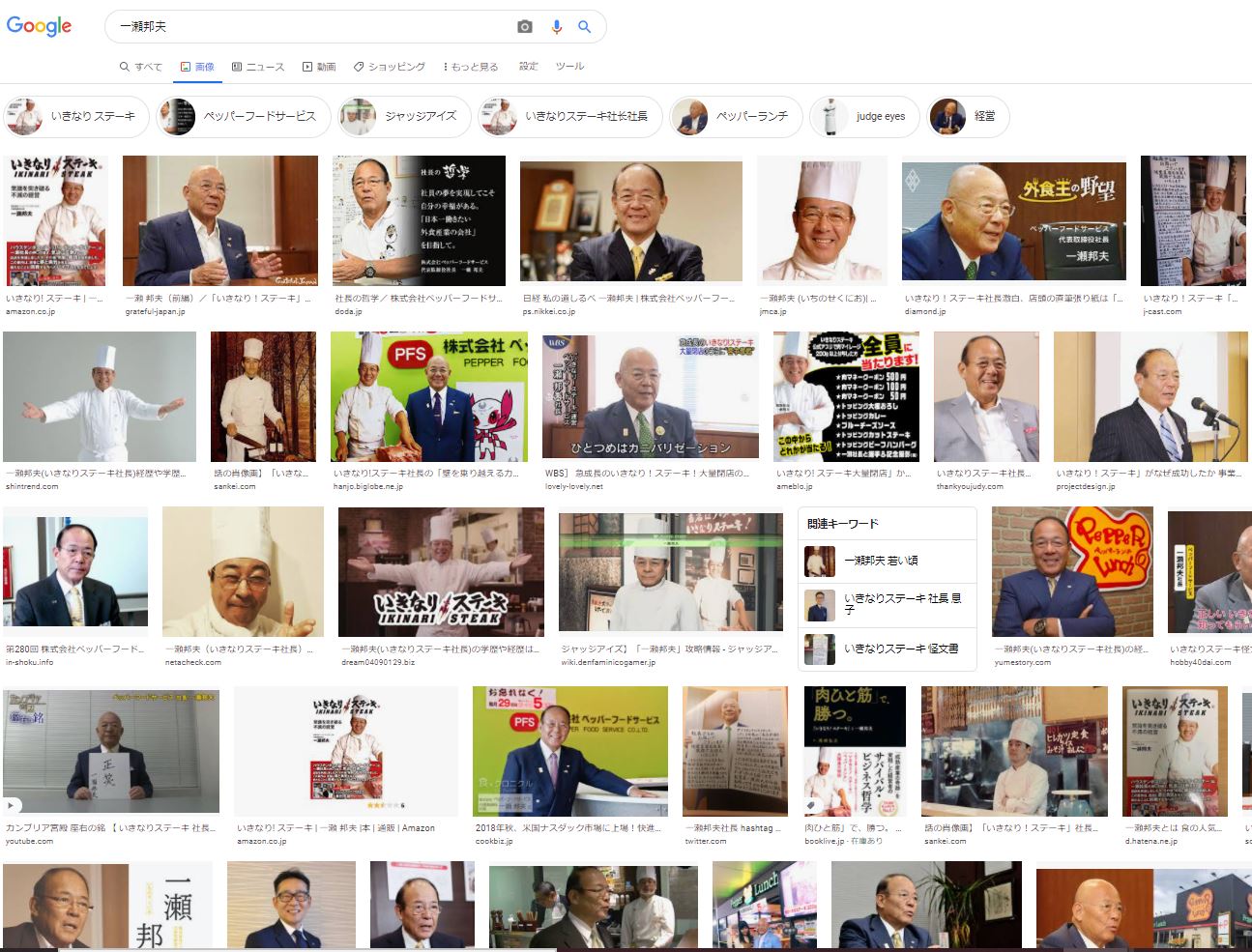Open the thankyoujudy.com image result

point(986,396)
